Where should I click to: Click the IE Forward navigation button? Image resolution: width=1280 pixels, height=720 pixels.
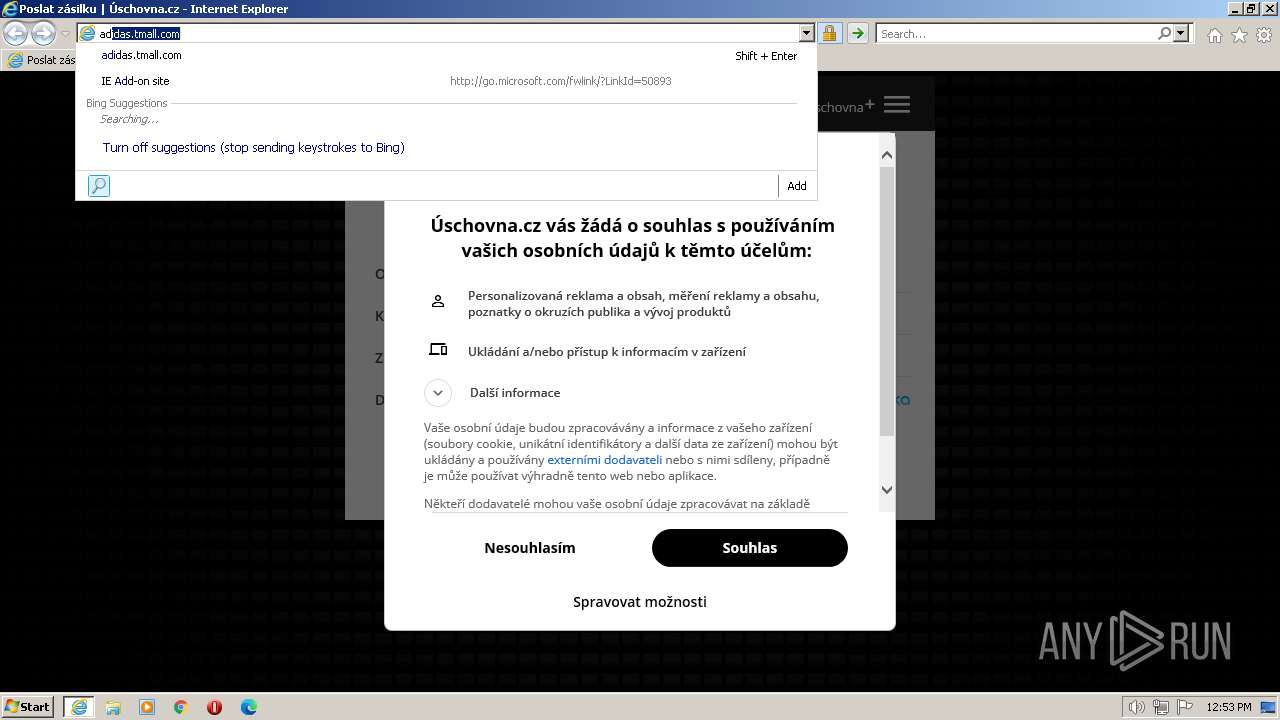click(x=43, y=33)
